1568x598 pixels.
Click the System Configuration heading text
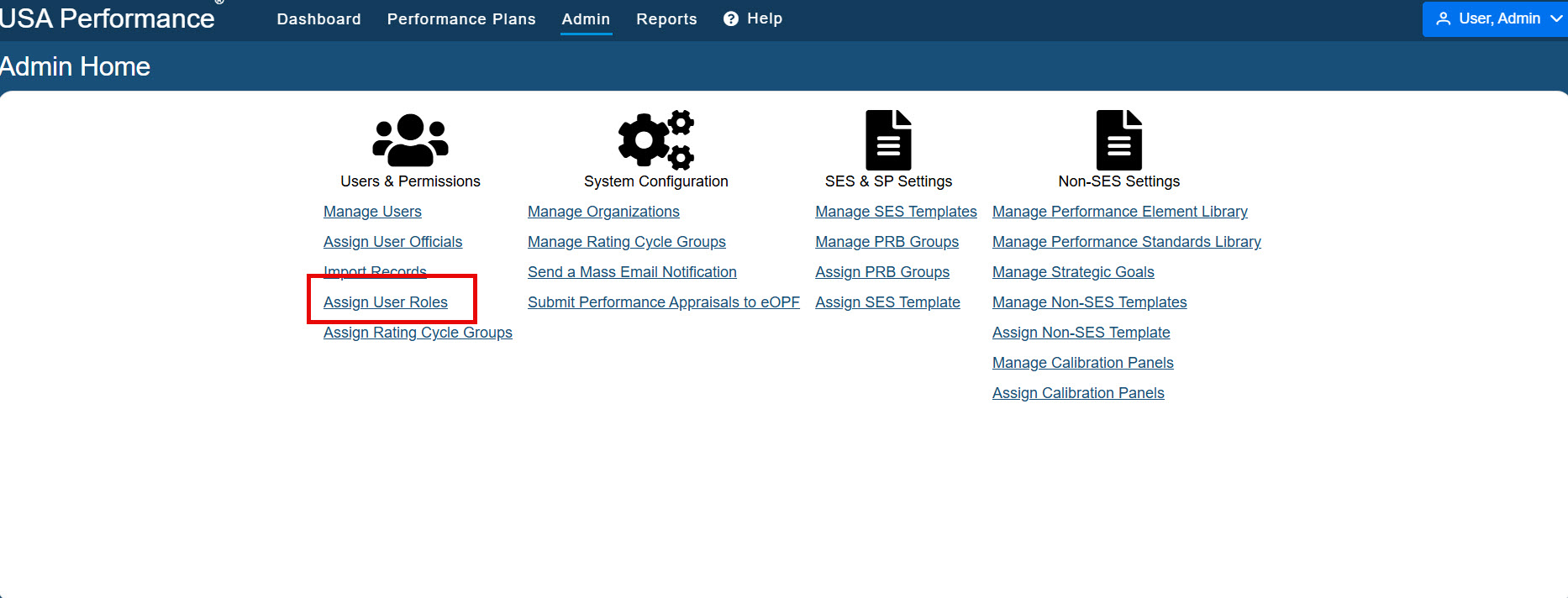pyautogui.click(x=656, y=181)
